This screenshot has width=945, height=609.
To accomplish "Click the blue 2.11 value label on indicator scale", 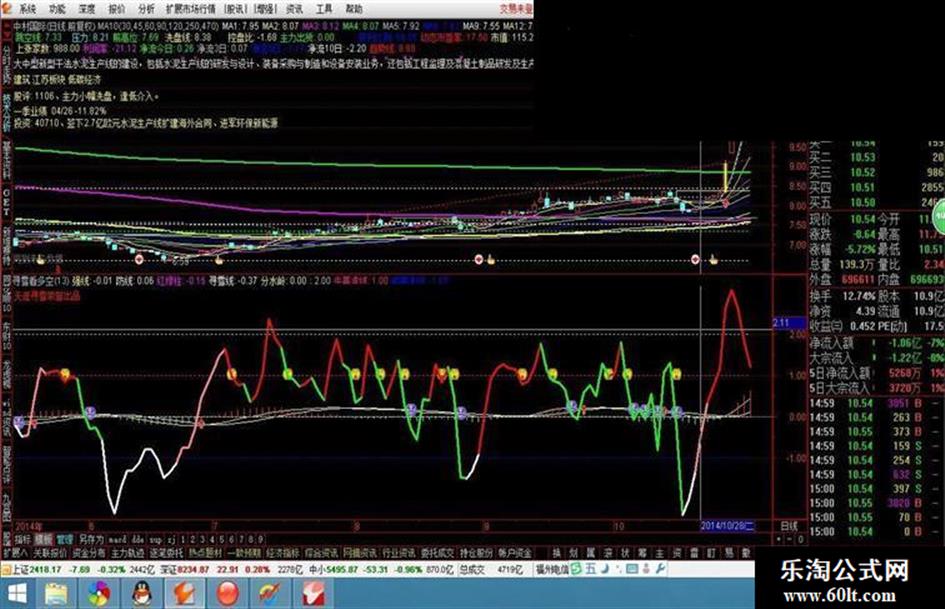I will tap(789, 323).
